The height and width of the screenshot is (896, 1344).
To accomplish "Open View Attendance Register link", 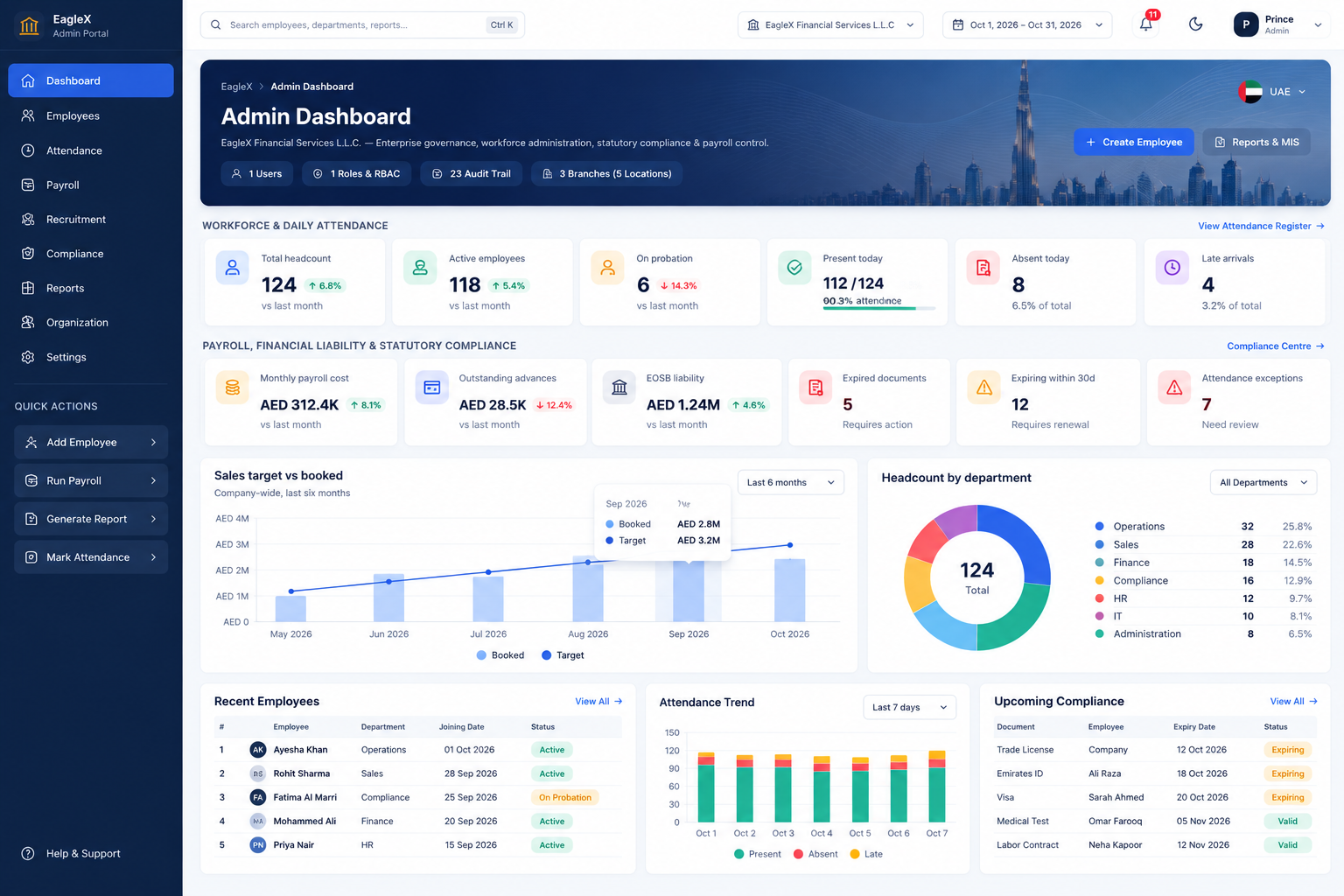I will tap(1261, 226).
